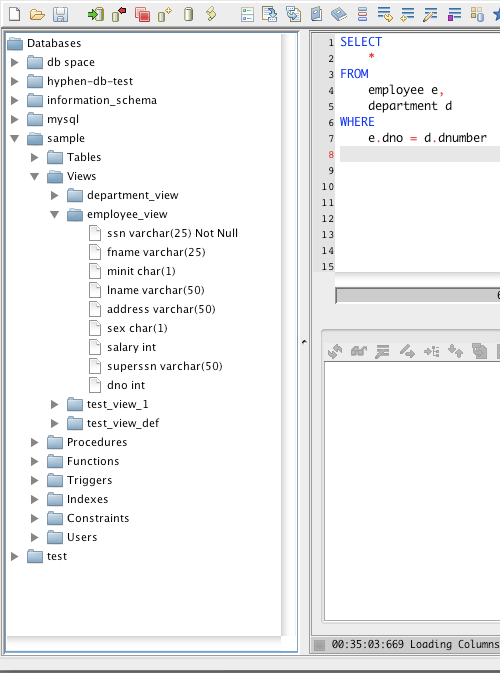Expand the Procedures folder

coord(35,443)
